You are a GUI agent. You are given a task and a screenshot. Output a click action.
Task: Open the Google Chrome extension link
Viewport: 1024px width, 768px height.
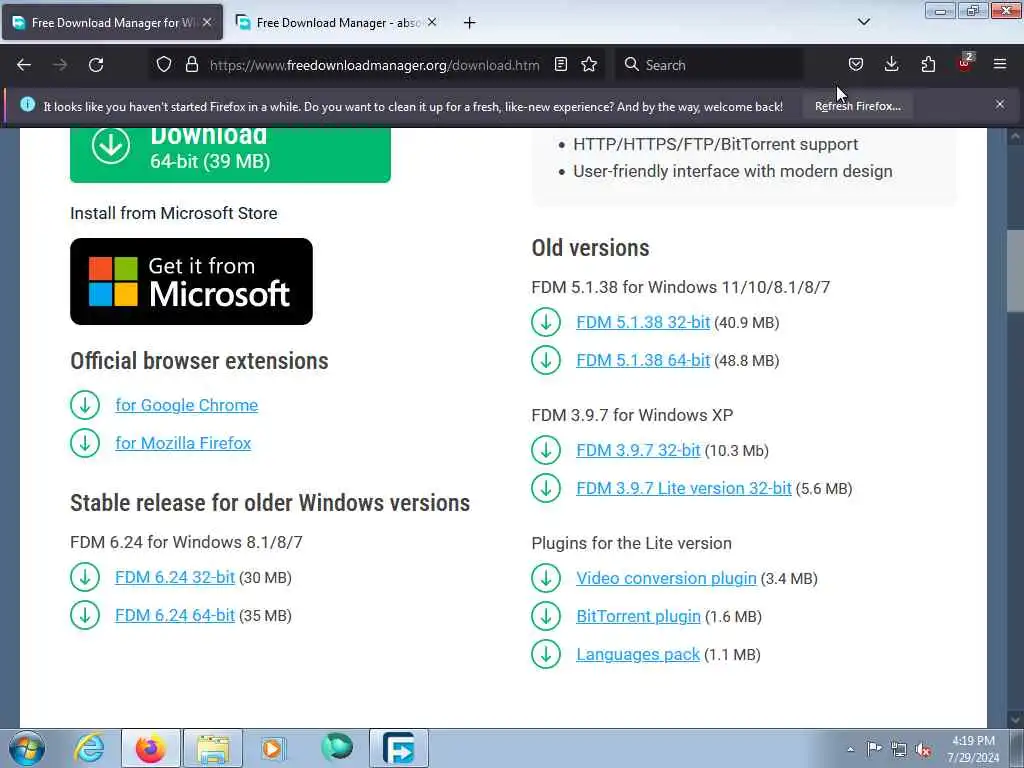187,405
